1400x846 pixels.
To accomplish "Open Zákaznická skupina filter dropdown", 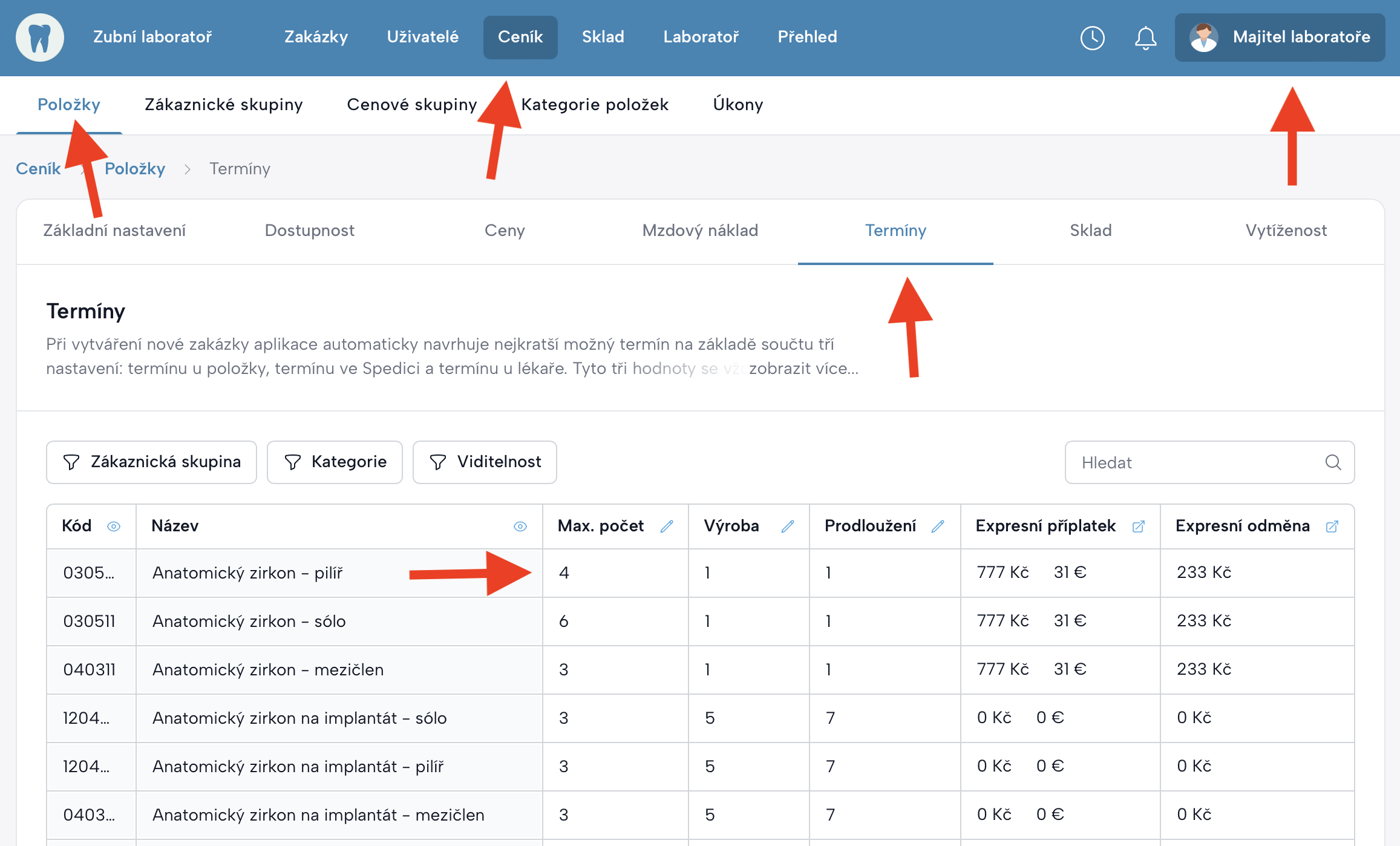I will [x=151, y=462].
